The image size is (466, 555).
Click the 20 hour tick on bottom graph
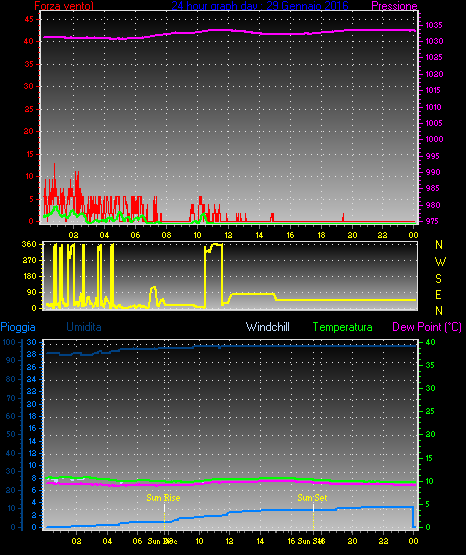click(x=352, y=541)
